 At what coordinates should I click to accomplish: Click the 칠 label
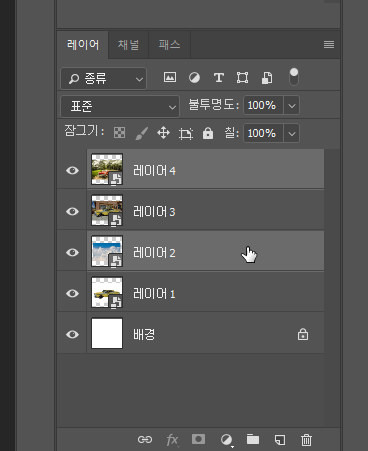coord(232,133)
